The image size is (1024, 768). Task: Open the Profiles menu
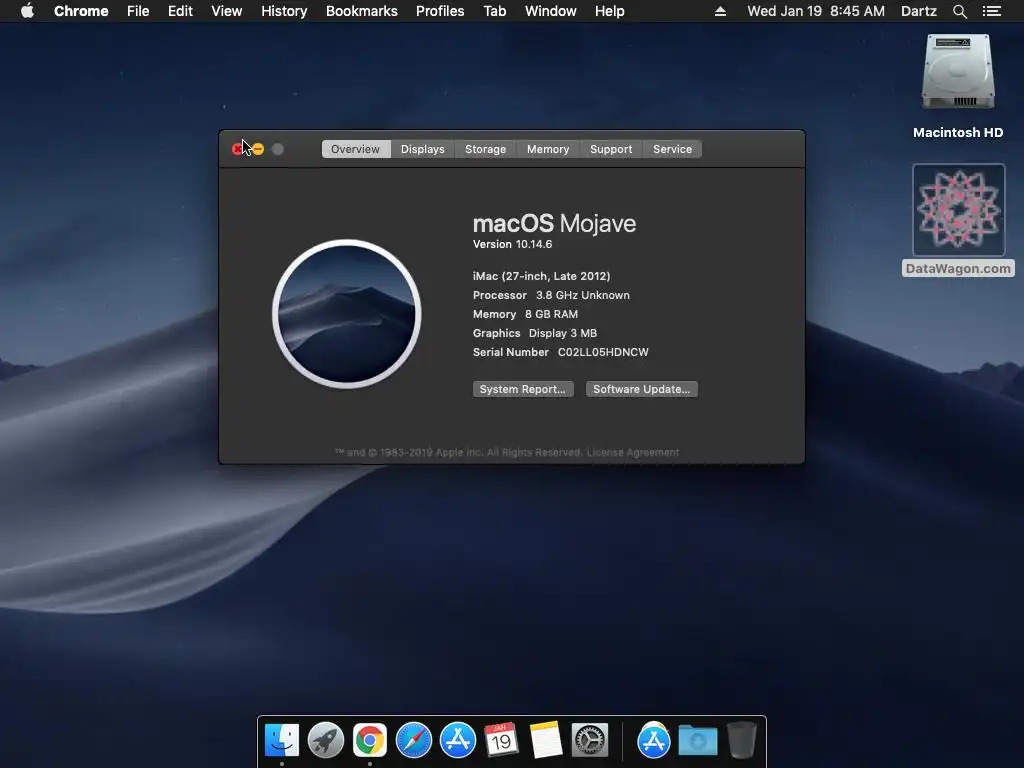point(440,11)
